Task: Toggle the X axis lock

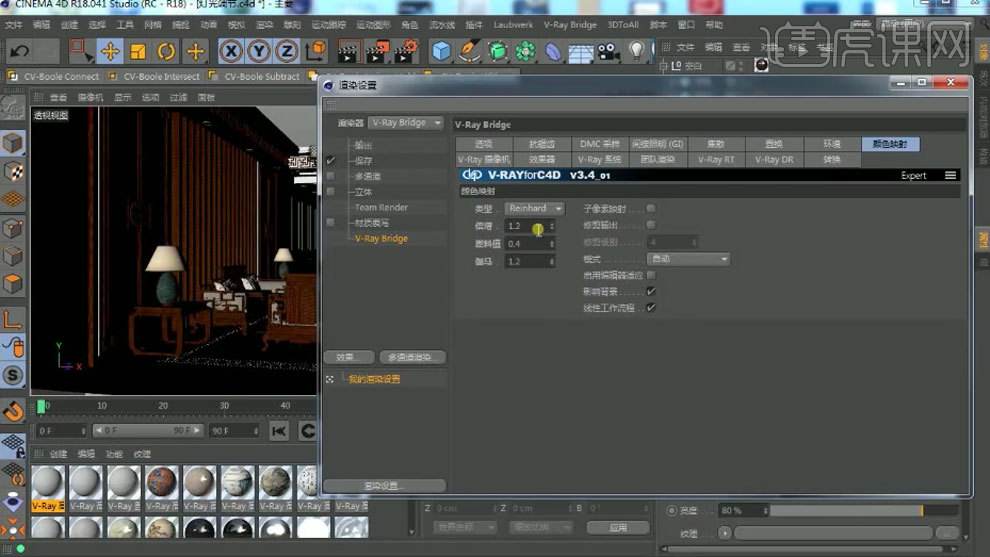Action: pyautogui.click(x=231, y=51)
